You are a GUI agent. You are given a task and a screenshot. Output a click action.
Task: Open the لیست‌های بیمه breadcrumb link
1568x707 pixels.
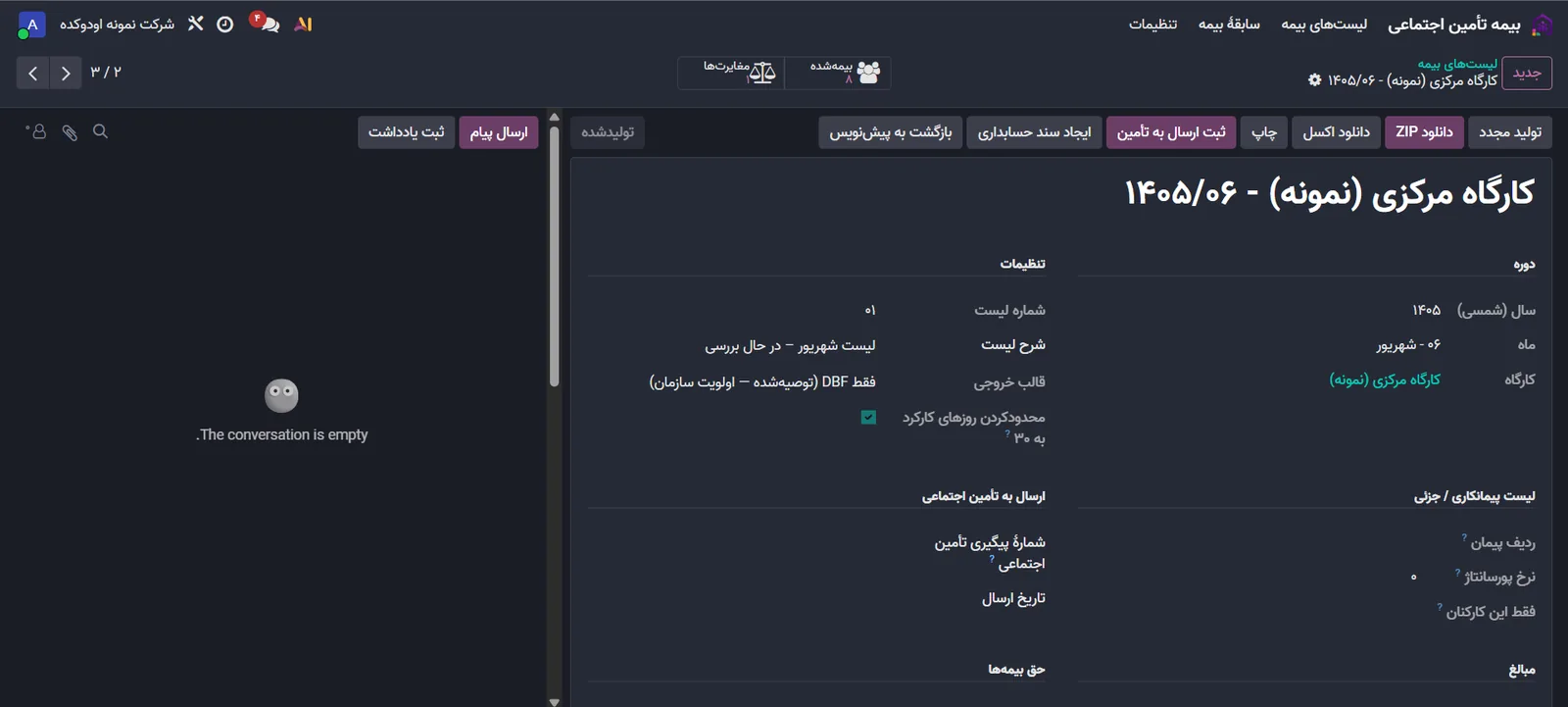1457,64
